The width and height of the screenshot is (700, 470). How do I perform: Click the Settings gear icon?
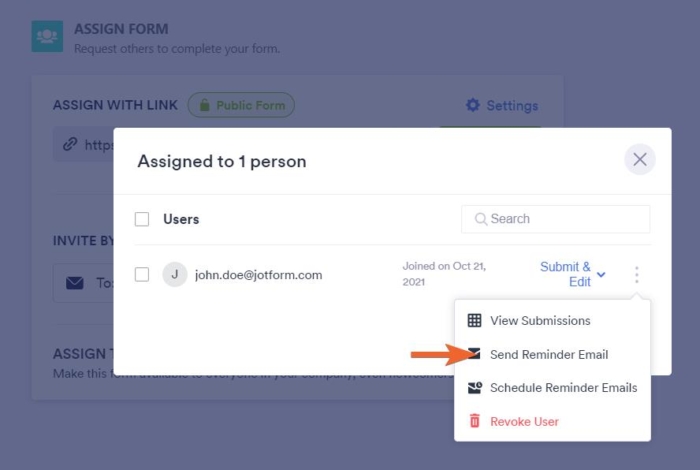pos(473,105)
